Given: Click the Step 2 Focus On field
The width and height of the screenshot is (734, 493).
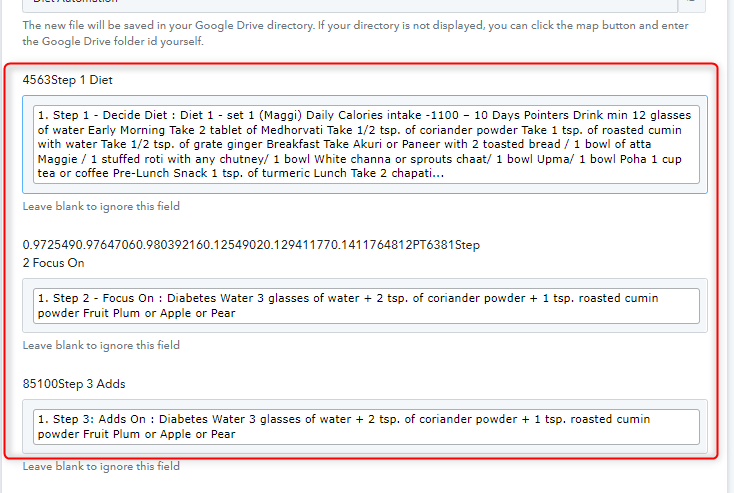Looking at the screenshot, I should tap(365, 305).
